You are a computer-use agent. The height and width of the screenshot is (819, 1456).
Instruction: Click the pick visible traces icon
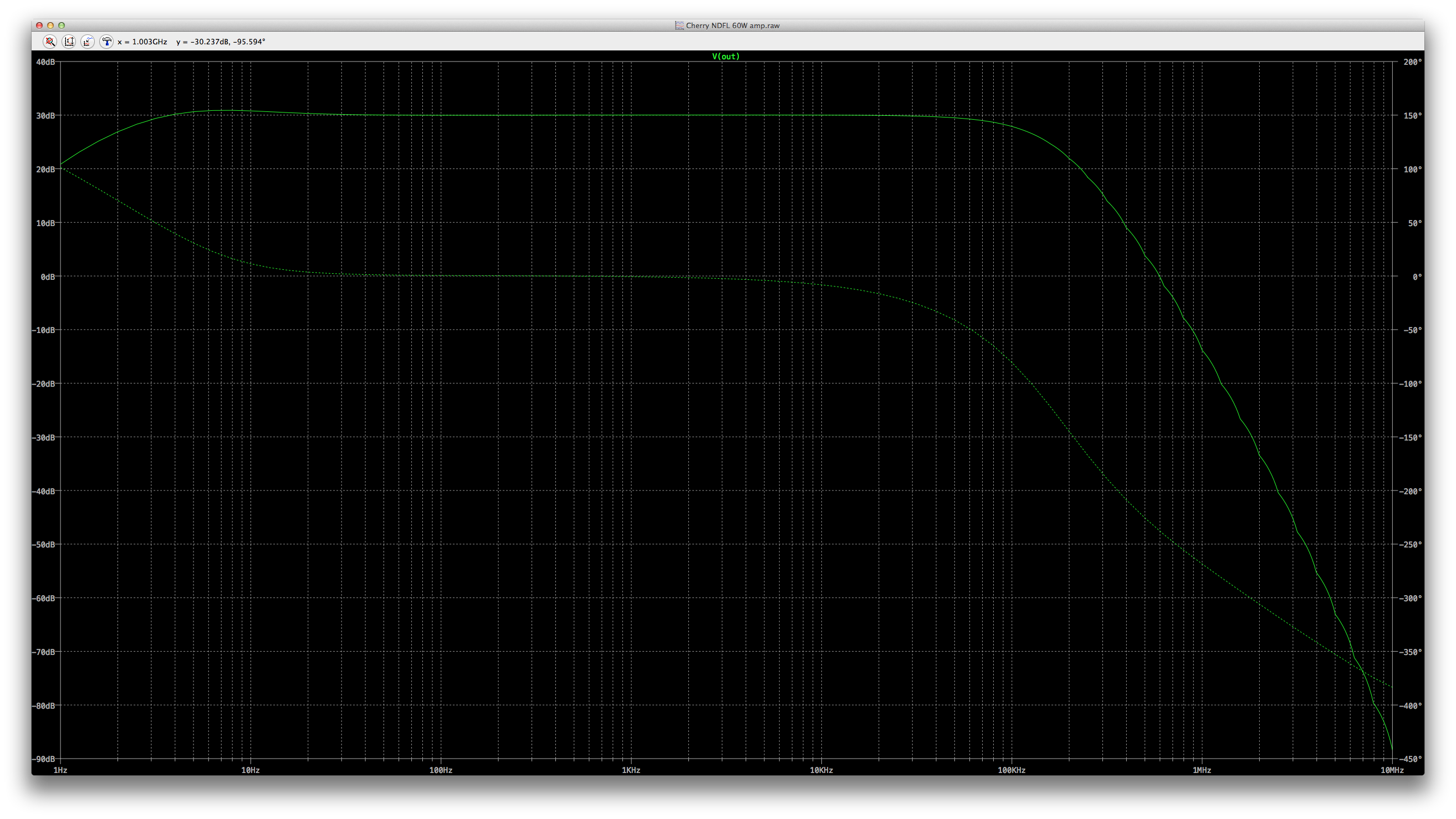88,41
